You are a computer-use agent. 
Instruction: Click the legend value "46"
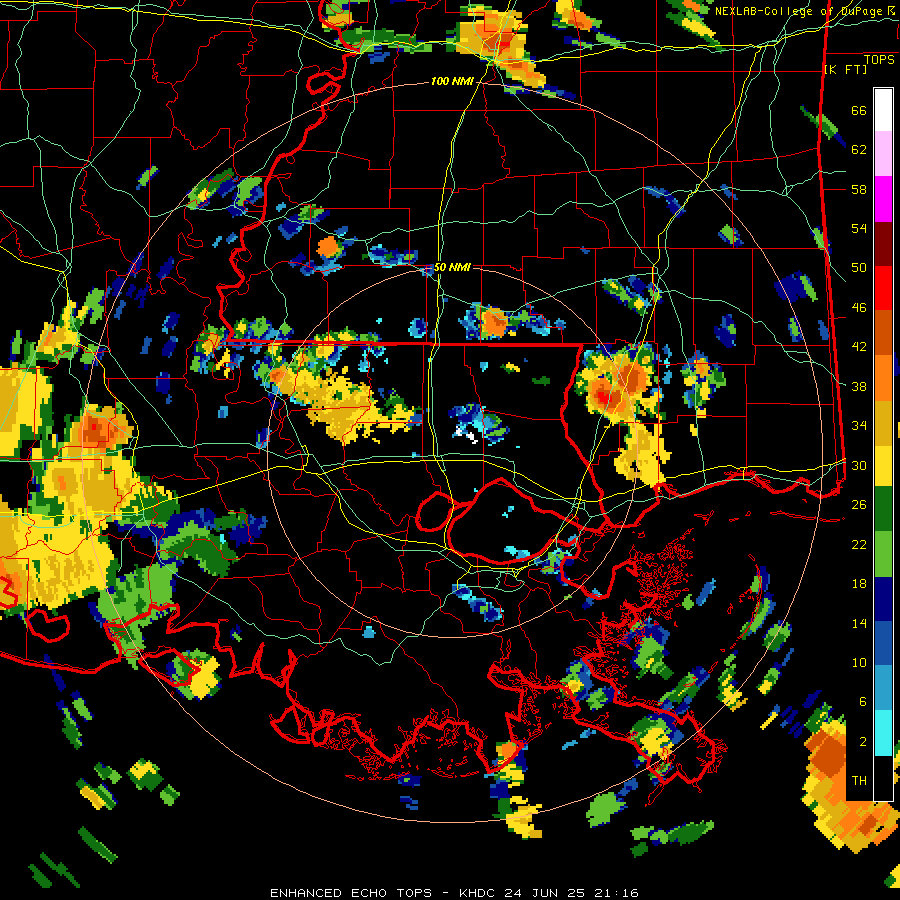[859, 308]
